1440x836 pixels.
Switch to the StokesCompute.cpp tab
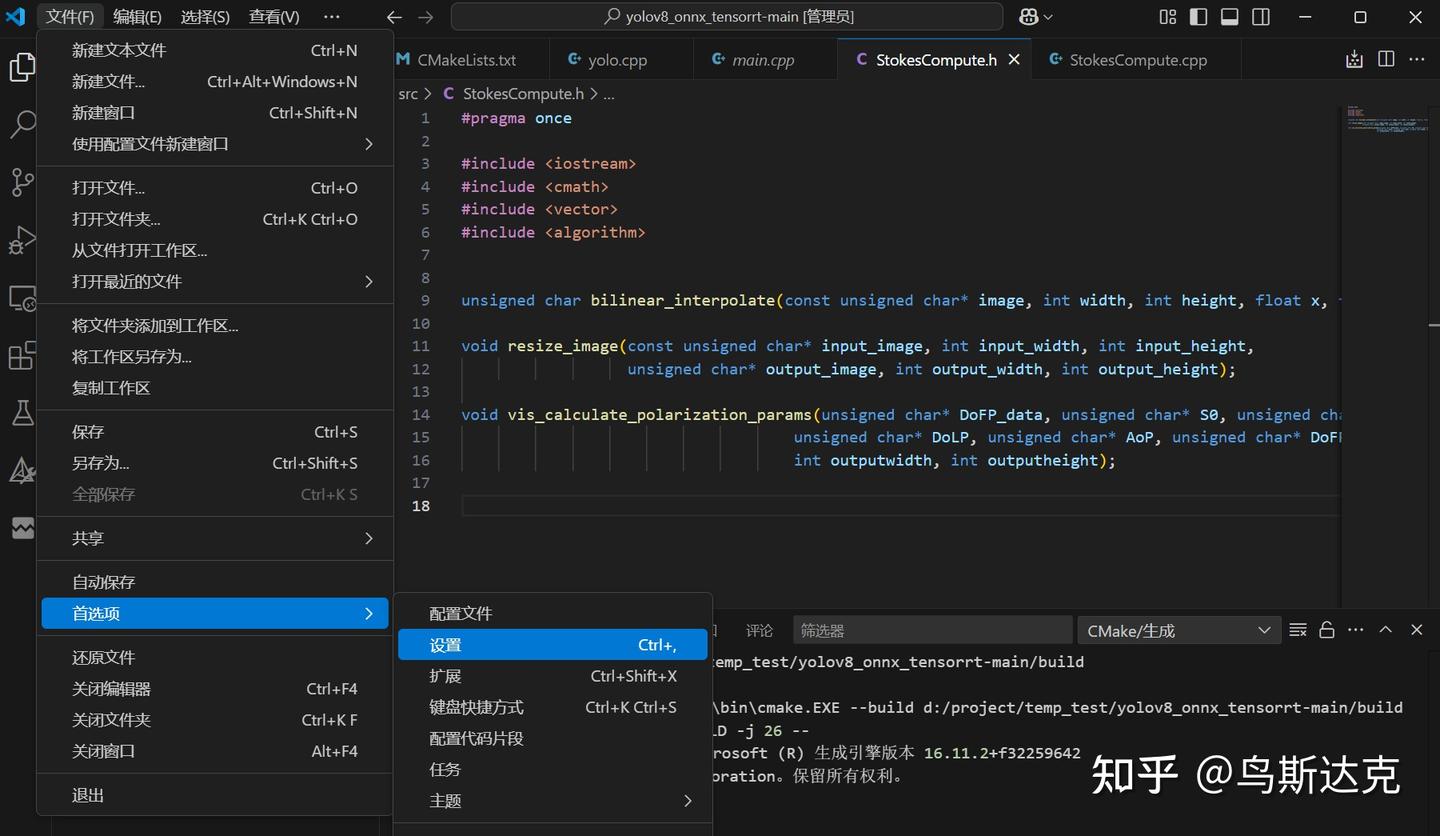1135,59
